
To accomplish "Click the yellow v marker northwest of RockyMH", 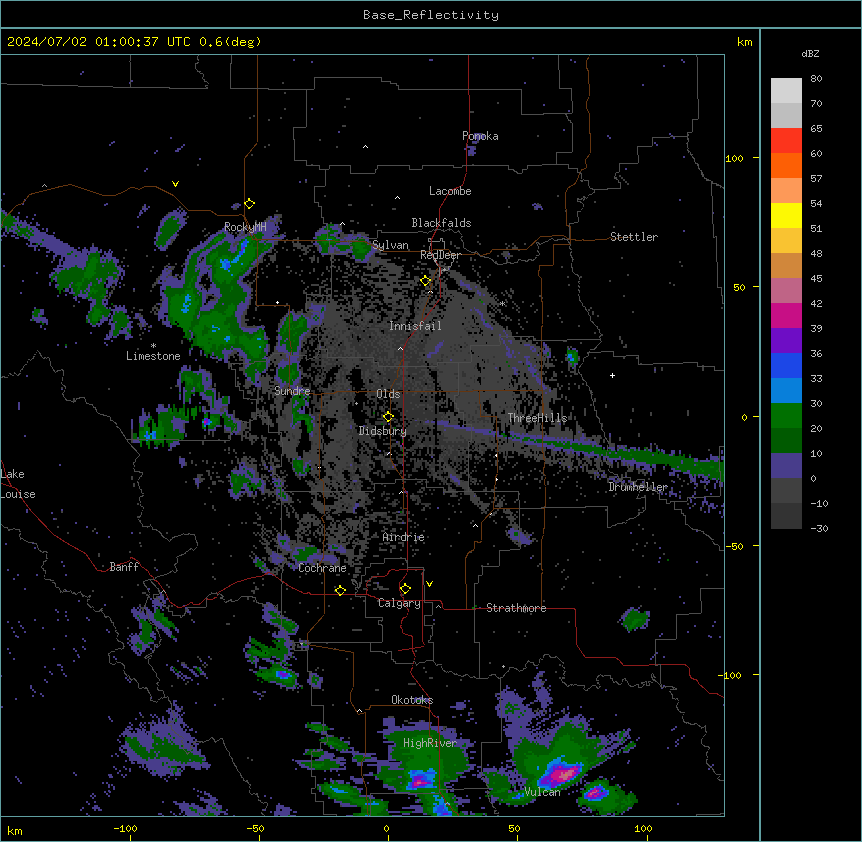I will point(175,184).
